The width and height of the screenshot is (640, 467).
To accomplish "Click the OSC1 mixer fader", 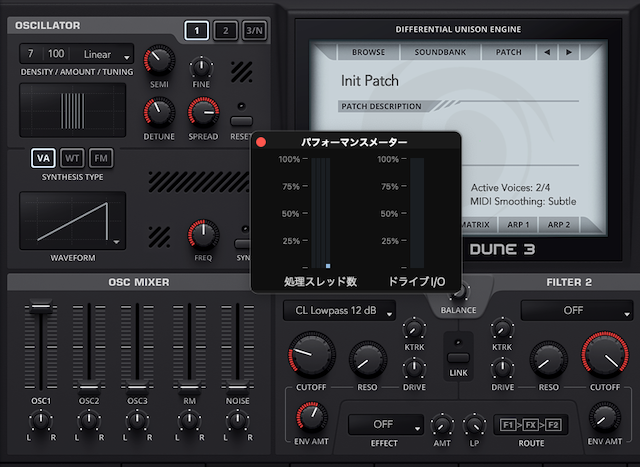I will click(x=41, y=312).
